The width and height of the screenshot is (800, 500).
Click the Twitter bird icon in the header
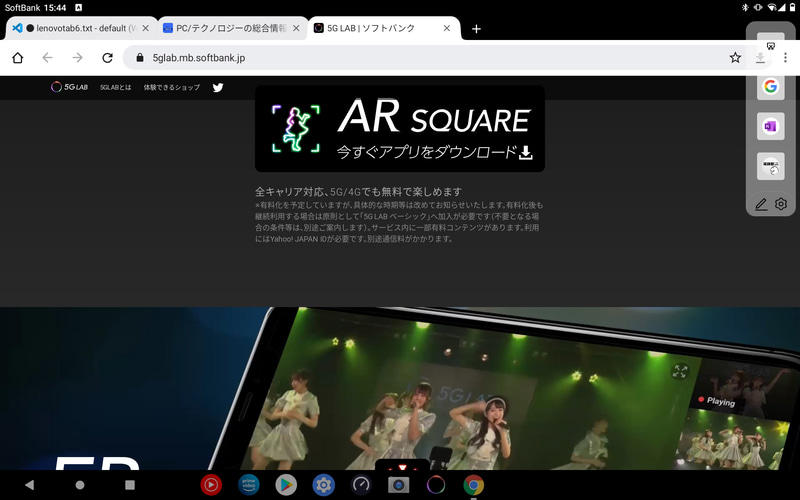click(x=218, y=87)
